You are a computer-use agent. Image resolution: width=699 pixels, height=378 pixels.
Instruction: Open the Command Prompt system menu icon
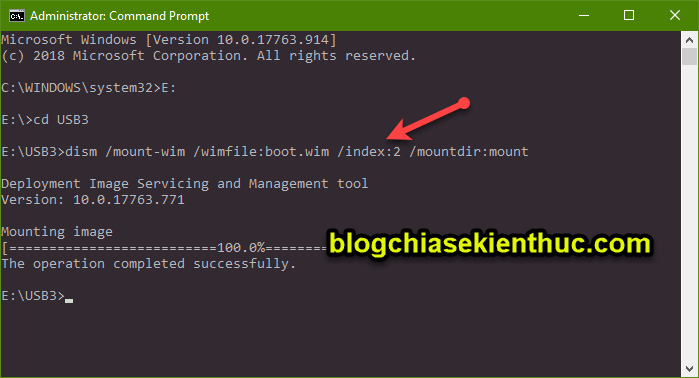16,16
